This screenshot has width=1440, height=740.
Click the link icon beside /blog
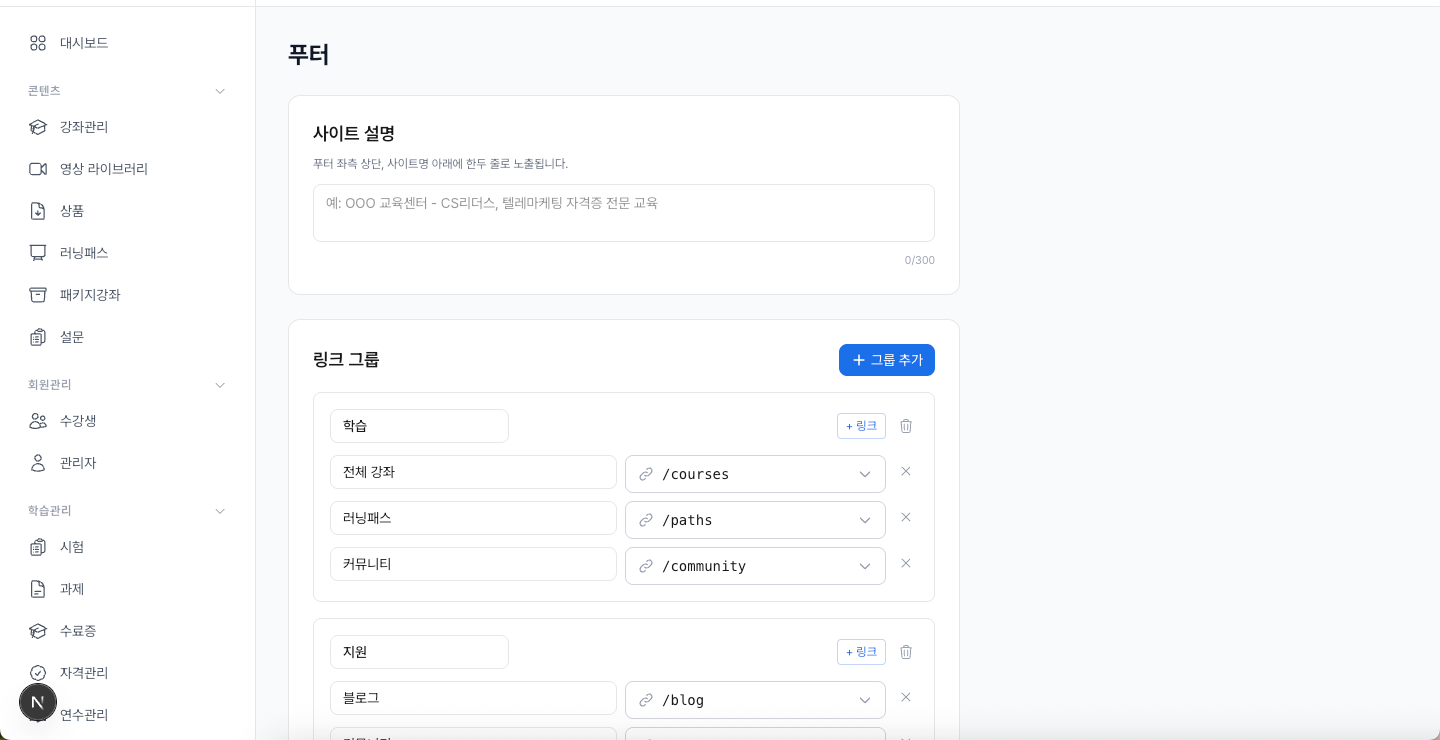click(646, 700)
